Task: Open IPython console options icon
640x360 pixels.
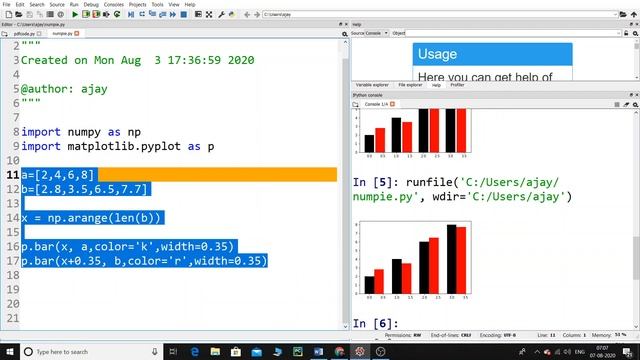Action: [x=636, y=104]
